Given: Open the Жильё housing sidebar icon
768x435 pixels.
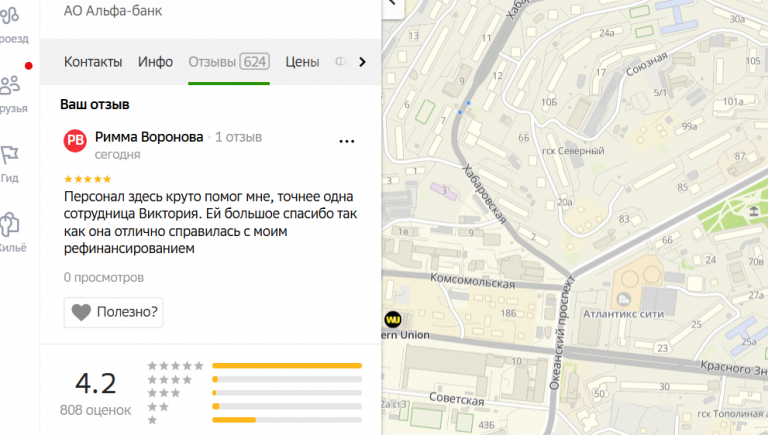Looking at the screenshot, I should click(10, 225).
